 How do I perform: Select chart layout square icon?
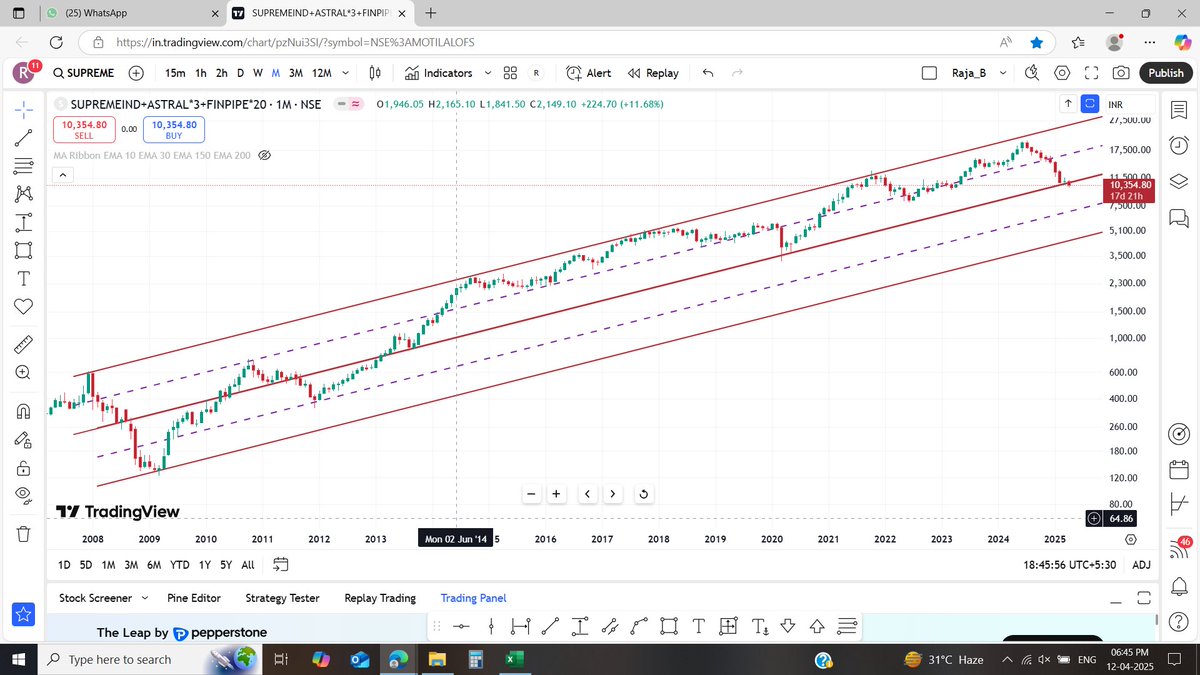930,73
